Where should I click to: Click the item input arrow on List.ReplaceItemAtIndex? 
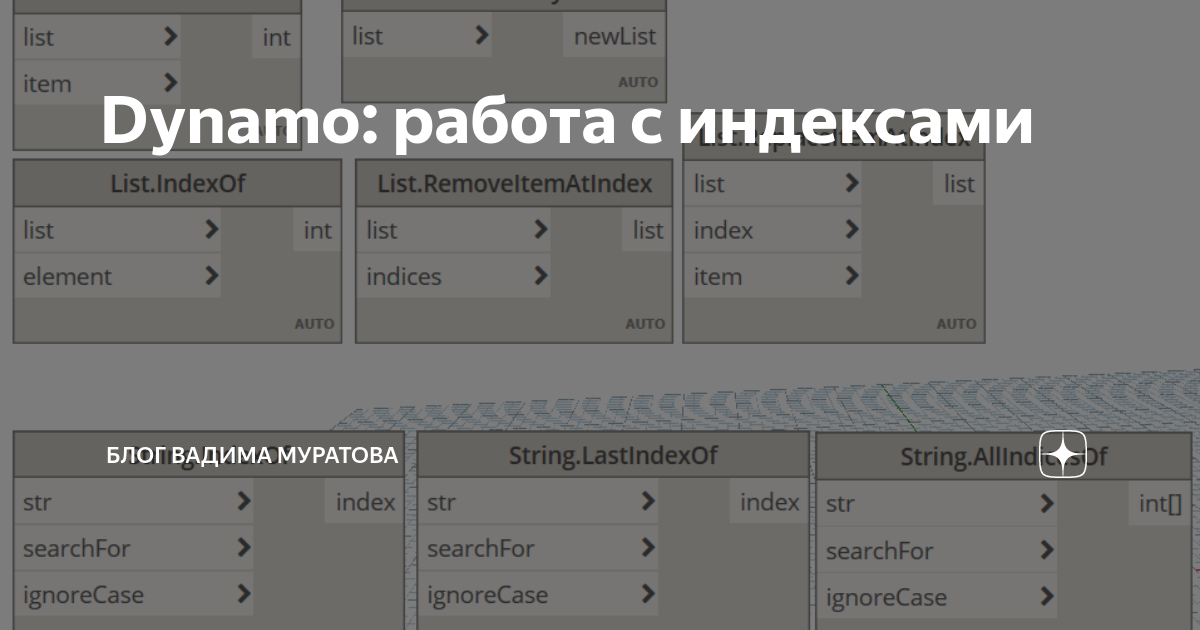click(x=854, y=276)
